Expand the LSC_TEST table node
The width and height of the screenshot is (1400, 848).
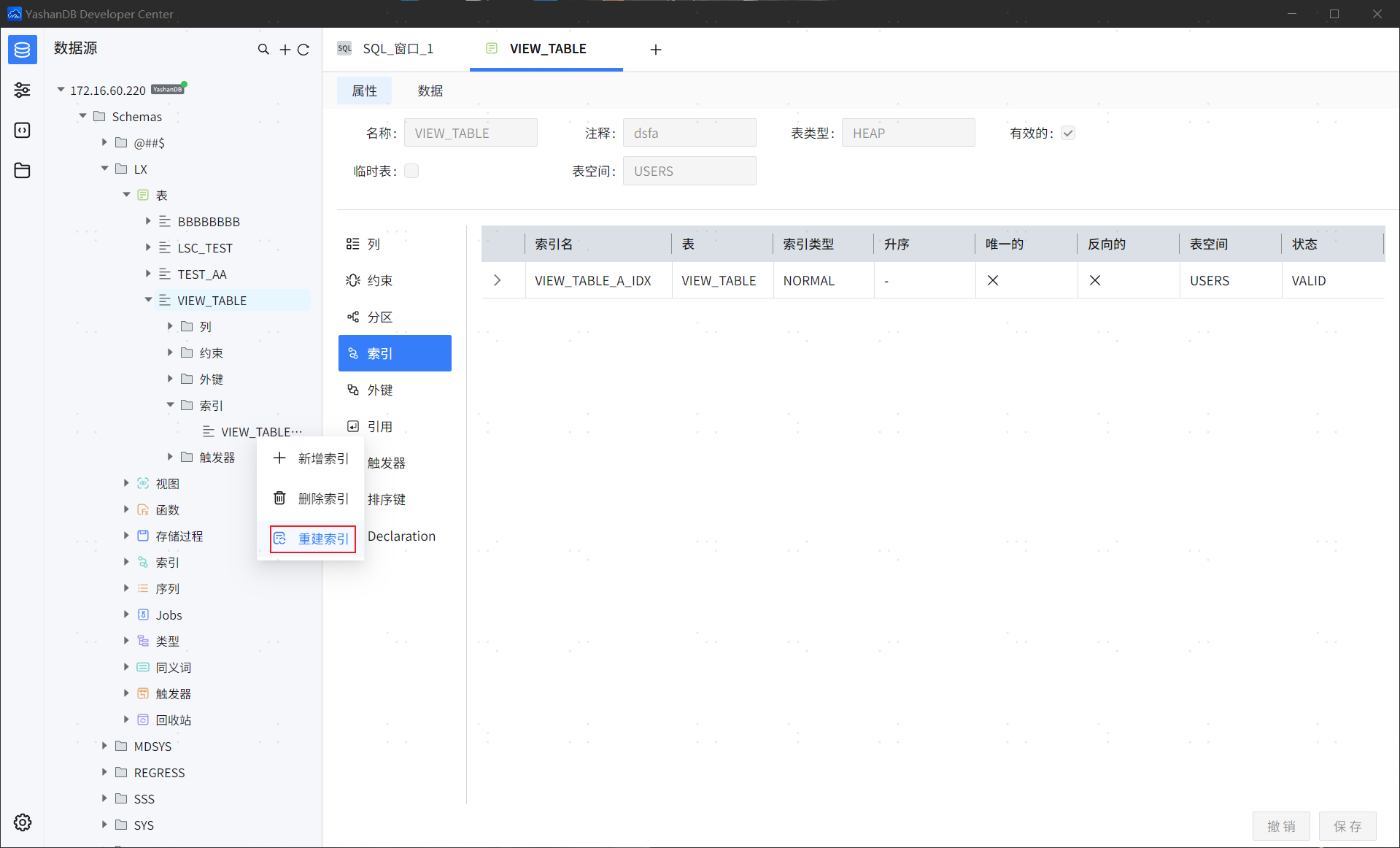click(x=148, y=247)
